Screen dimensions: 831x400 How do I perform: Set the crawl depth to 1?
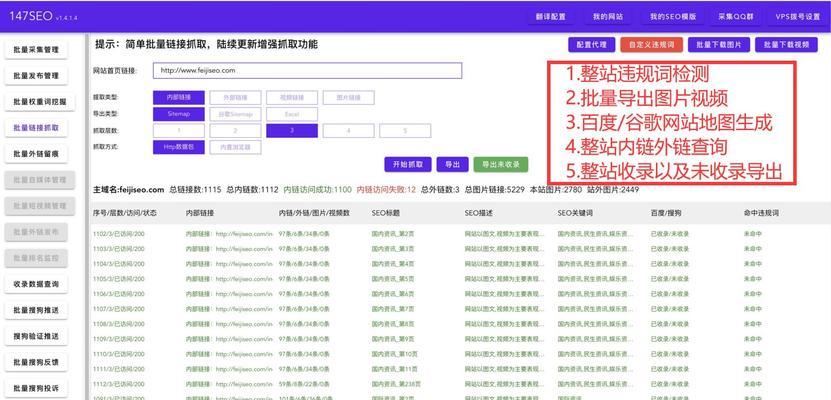(179, 130)
